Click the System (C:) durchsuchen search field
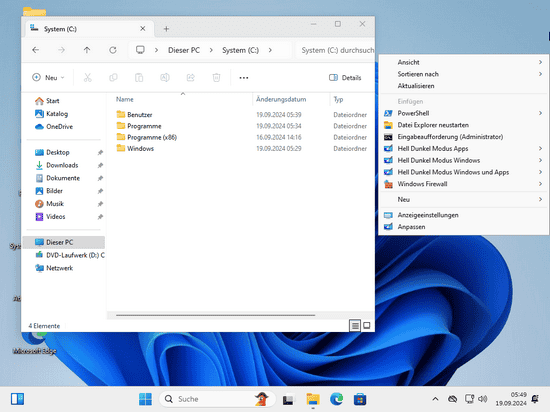The width and height of the screenshot is (550, 412). point(335,50)
